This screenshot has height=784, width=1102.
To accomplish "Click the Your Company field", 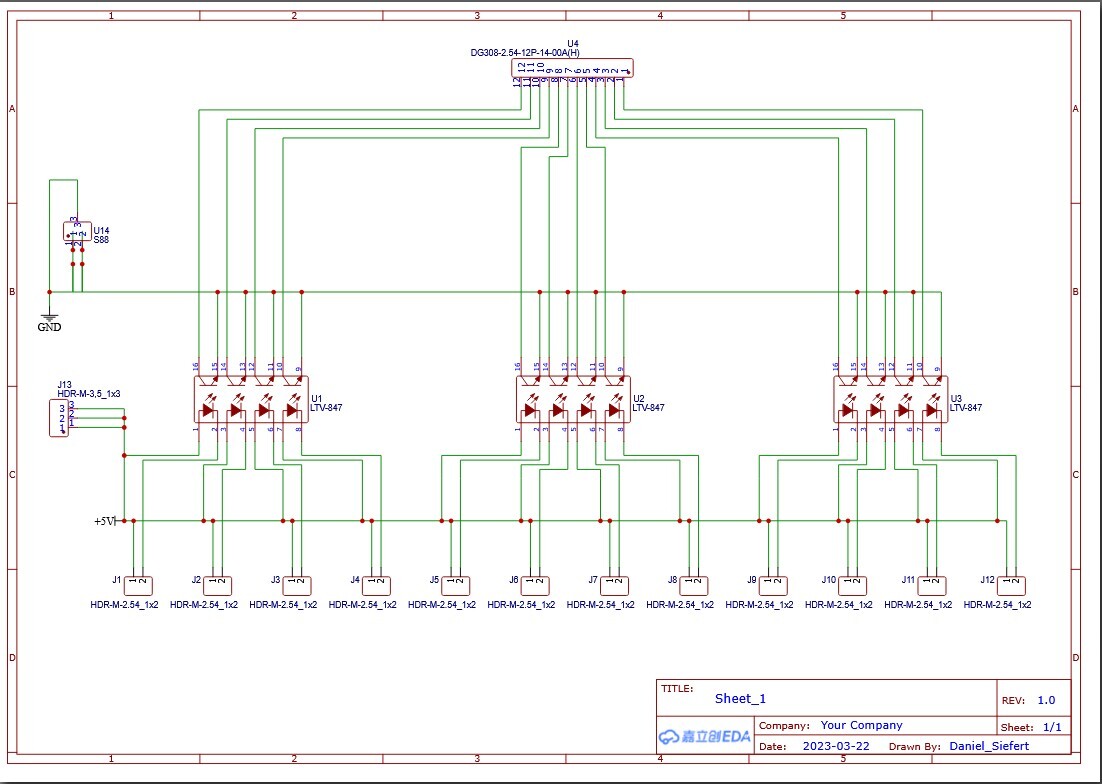I will click(x=861, y=725).
